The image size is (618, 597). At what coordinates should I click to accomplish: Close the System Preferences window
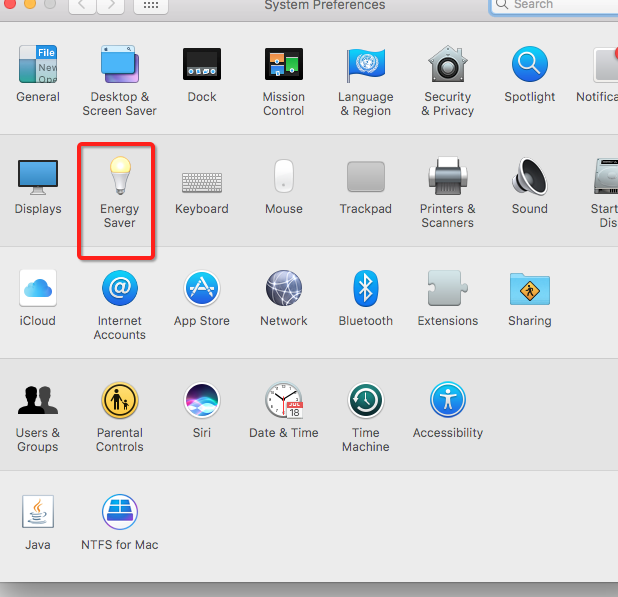tap(9, 3)
